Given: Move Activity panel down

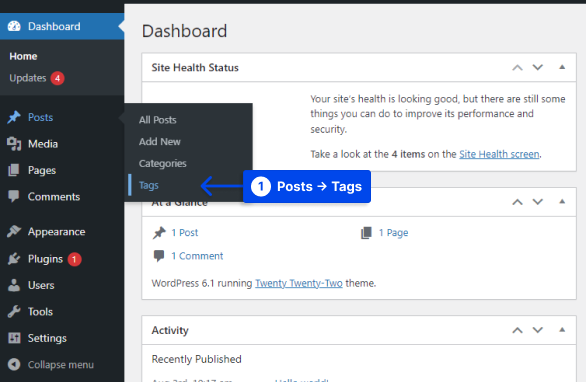Looking at the screenshot, I should tap(538, 330).
